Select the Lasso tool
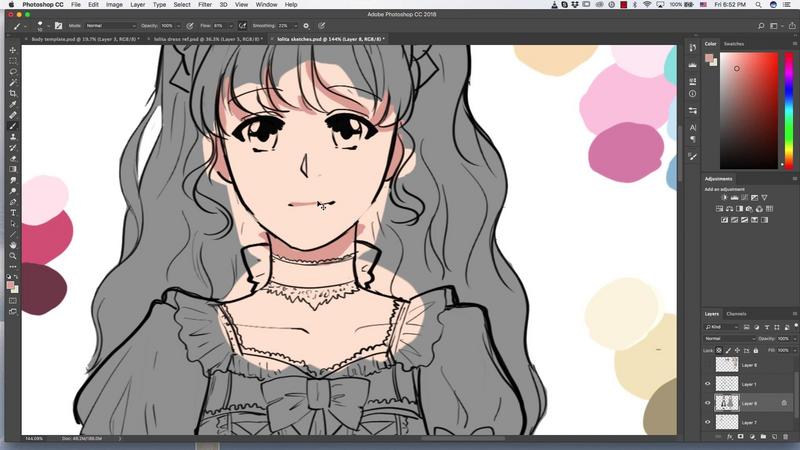800x450 pixels. tap(13, 71)
